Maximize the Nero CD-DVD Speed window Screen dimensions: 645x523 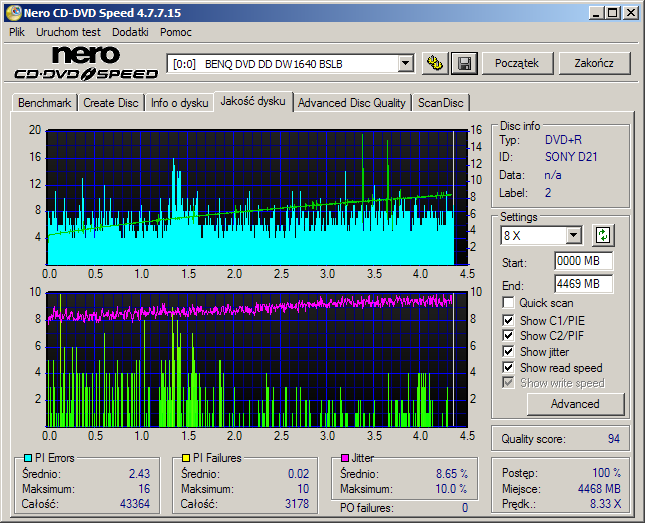click(613, 13)
